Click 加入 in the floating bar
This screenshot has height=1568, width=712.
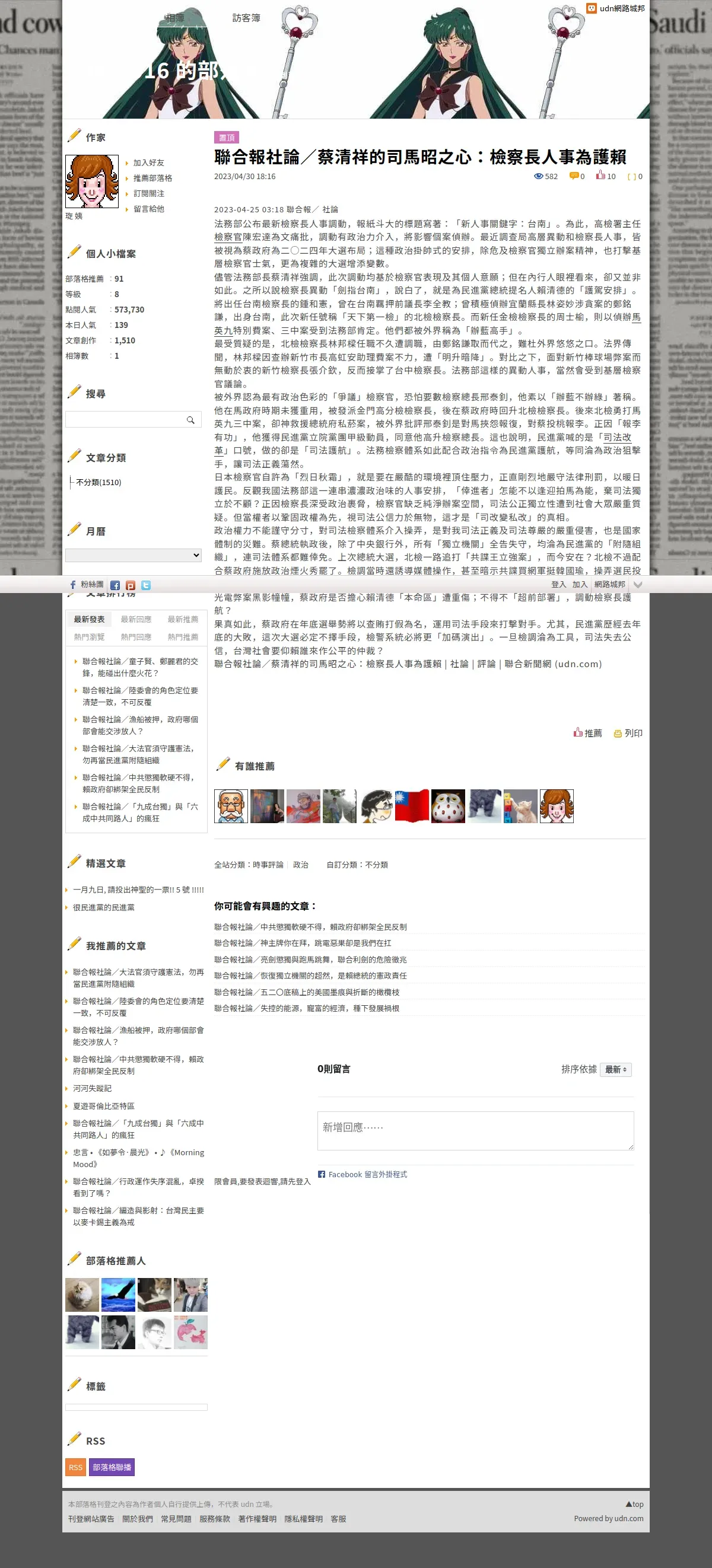click(580, 584)
